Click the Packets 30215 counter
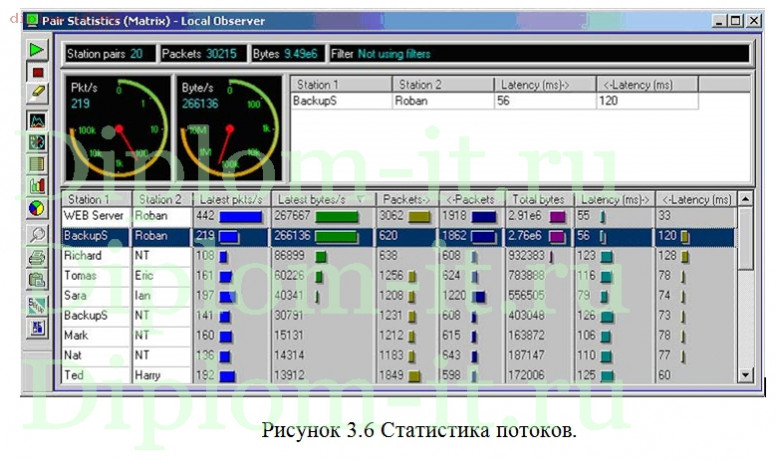 202,54
